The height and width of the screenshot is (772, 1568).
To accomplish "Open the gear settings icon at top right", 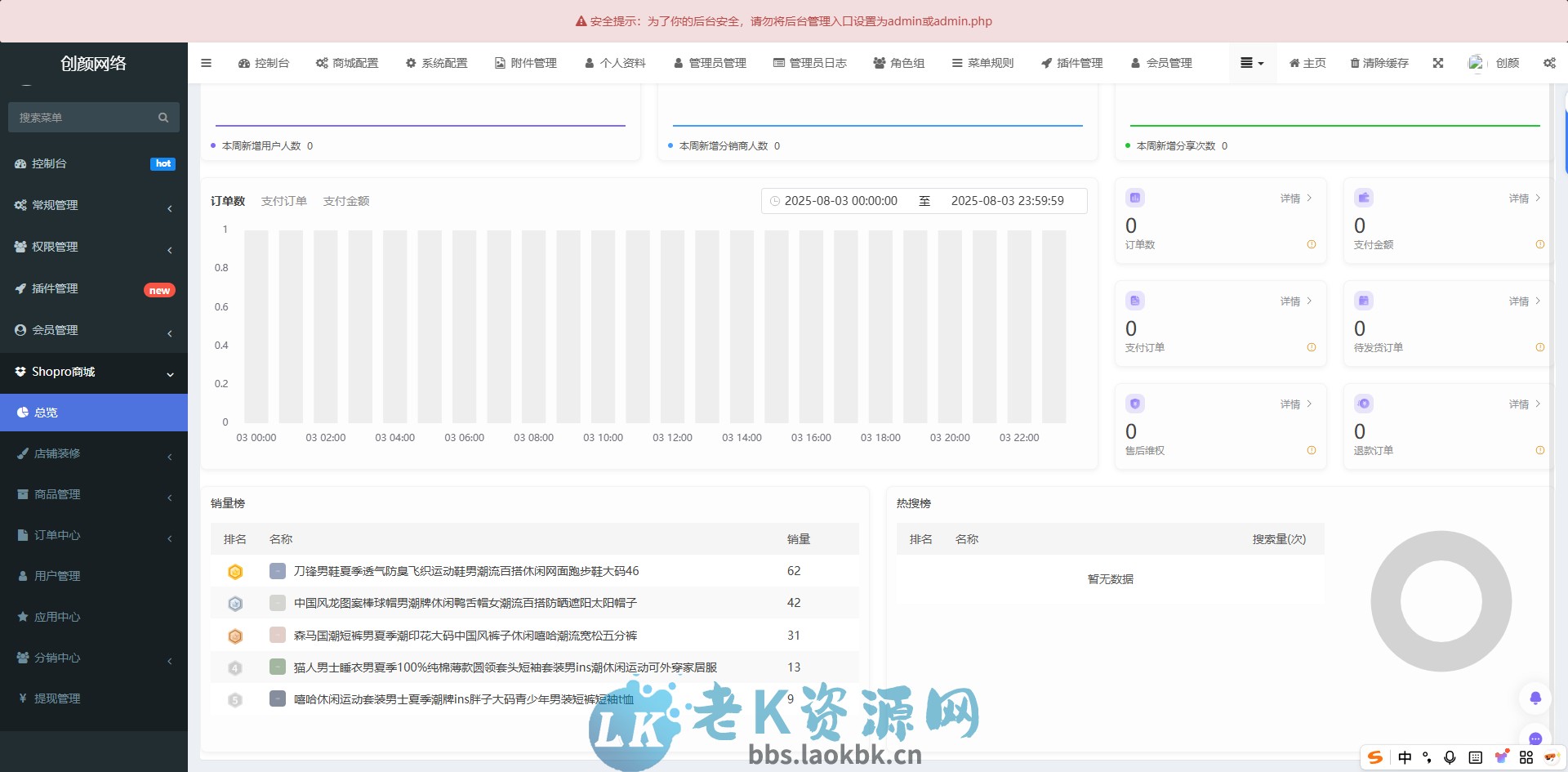I will click(x=1549, y=63).
